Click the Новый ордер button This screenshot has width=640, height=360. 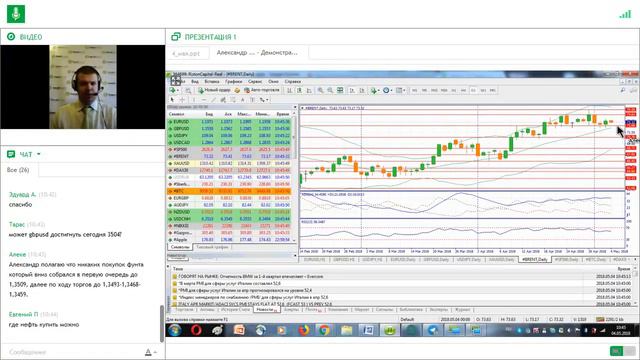pos(214,90)
